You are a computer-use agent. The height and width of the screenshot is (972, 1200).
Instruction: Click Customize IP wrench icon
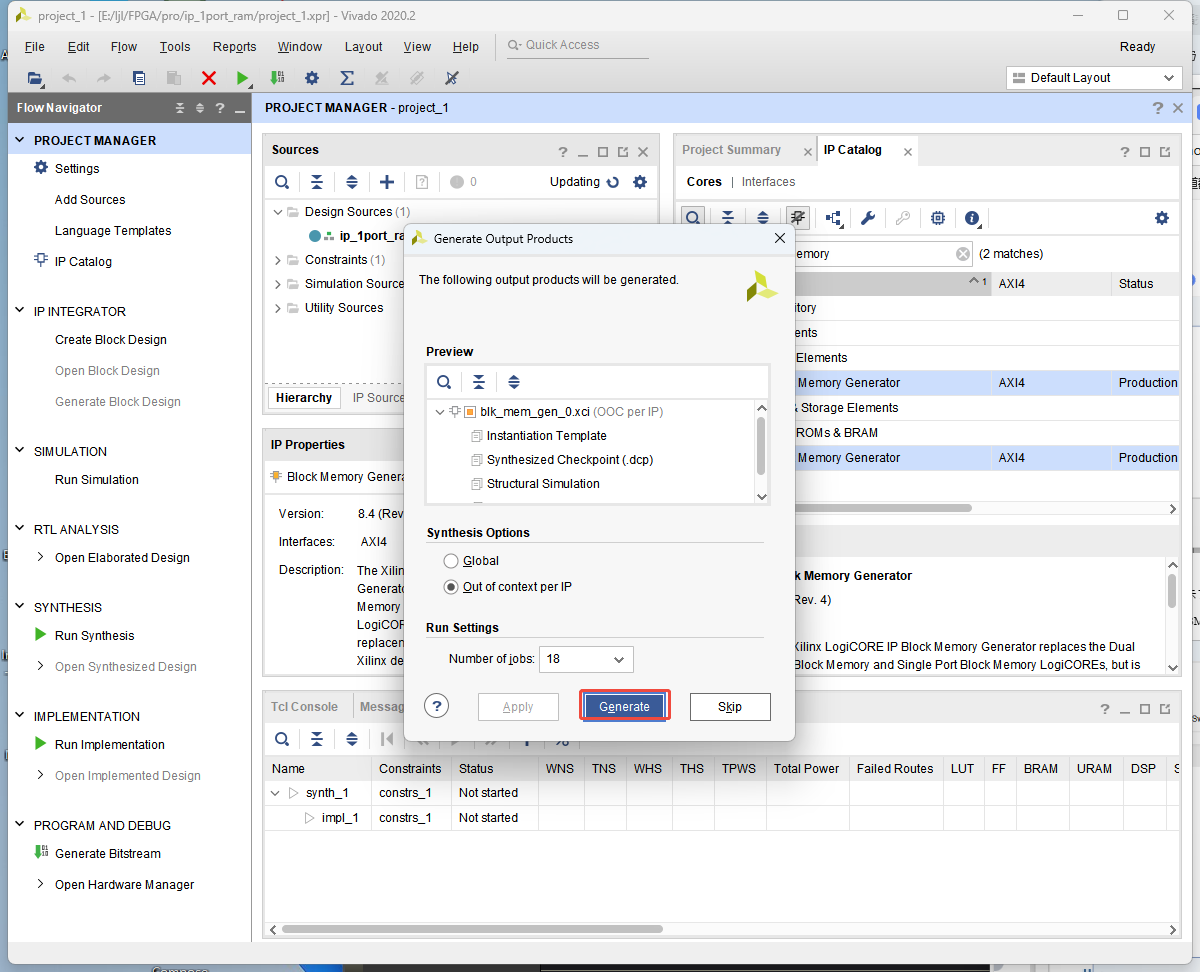tap(868, 218)
